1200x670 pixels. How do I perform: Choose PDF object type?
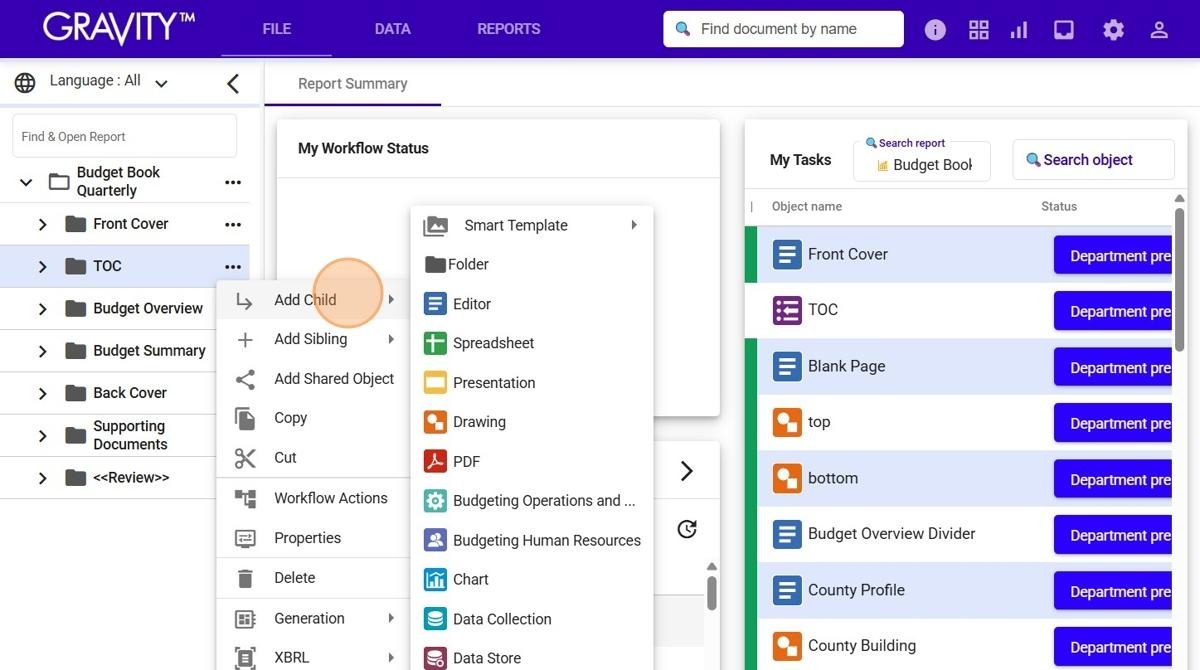[x=531, y=462]
